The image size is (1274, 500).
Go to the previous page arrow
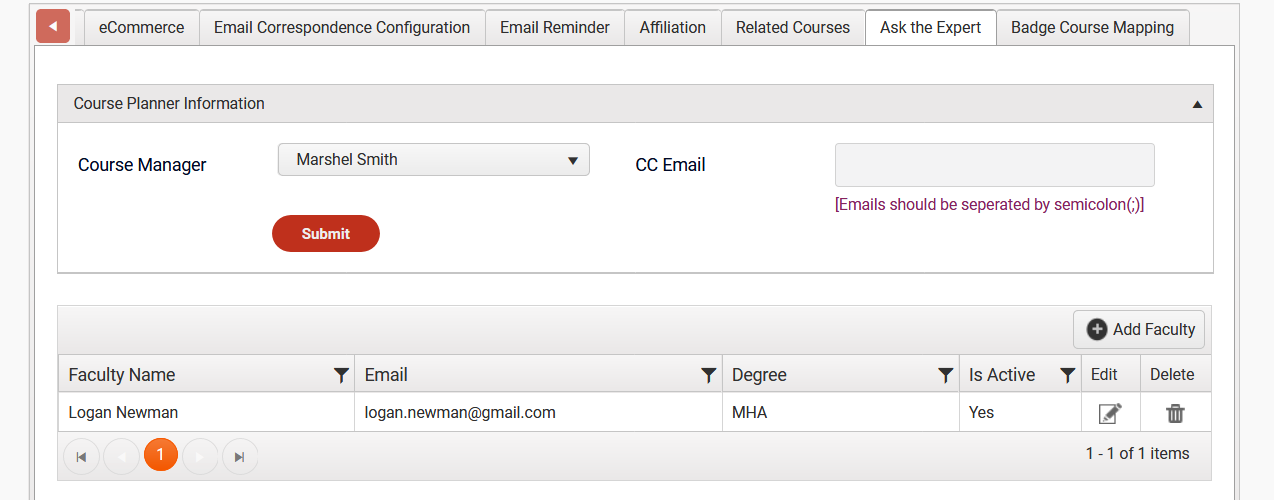tap(121, 456)
